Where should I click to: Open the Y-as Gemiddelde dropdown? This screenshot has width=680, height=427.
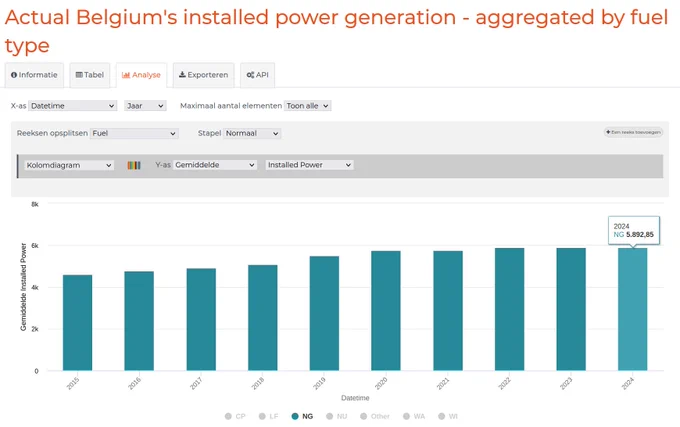click(x=215, y=165)
